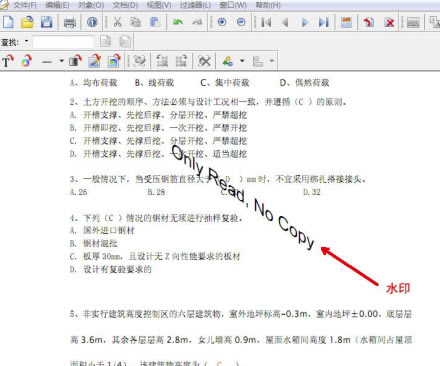Open the 对象(O) menu

[91, 5]
